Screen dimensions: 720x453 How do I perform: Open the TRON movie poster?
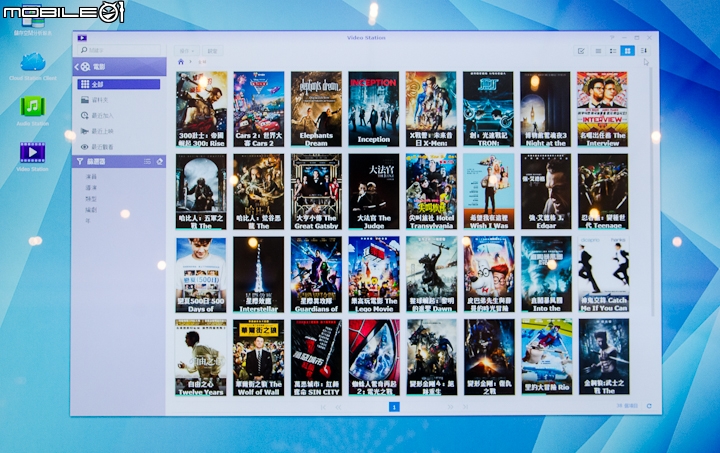click(x=488, y=109)
